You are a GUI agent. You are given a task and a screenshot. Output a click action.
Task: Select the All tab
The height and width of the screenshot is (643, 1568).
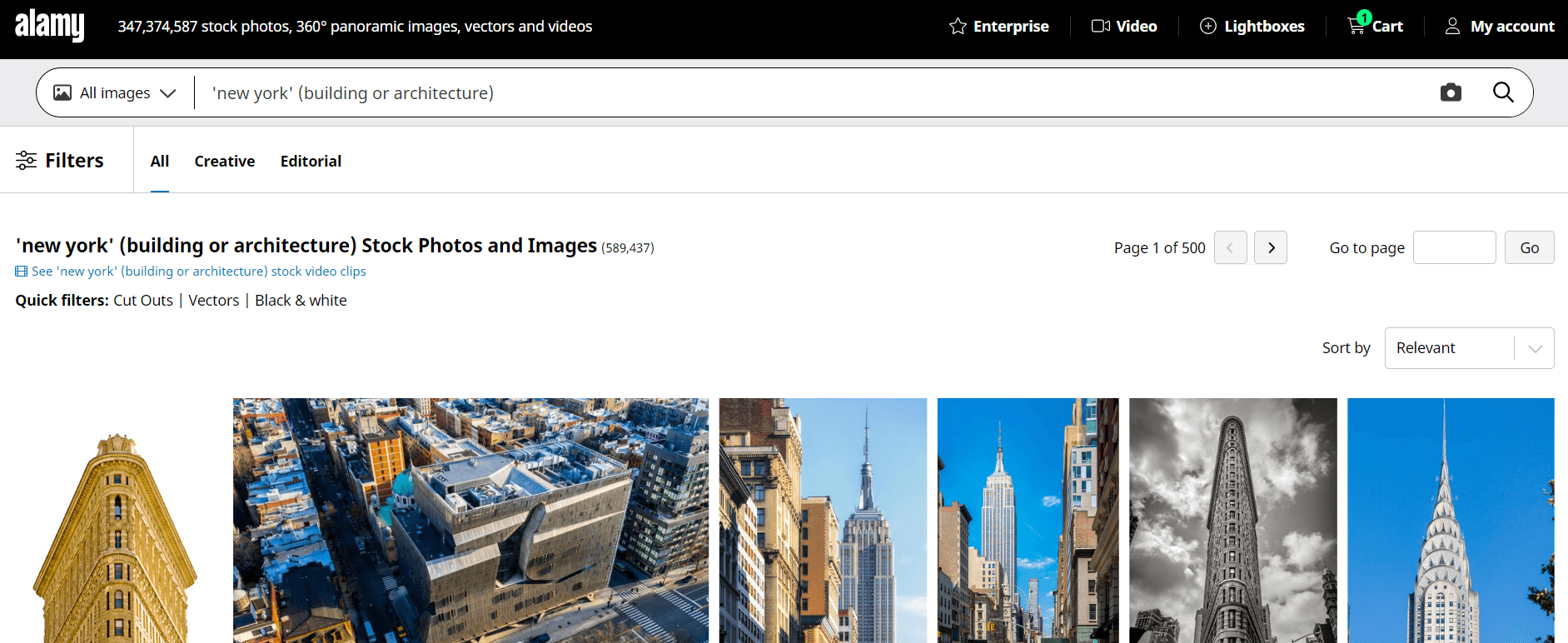point(160,161)
